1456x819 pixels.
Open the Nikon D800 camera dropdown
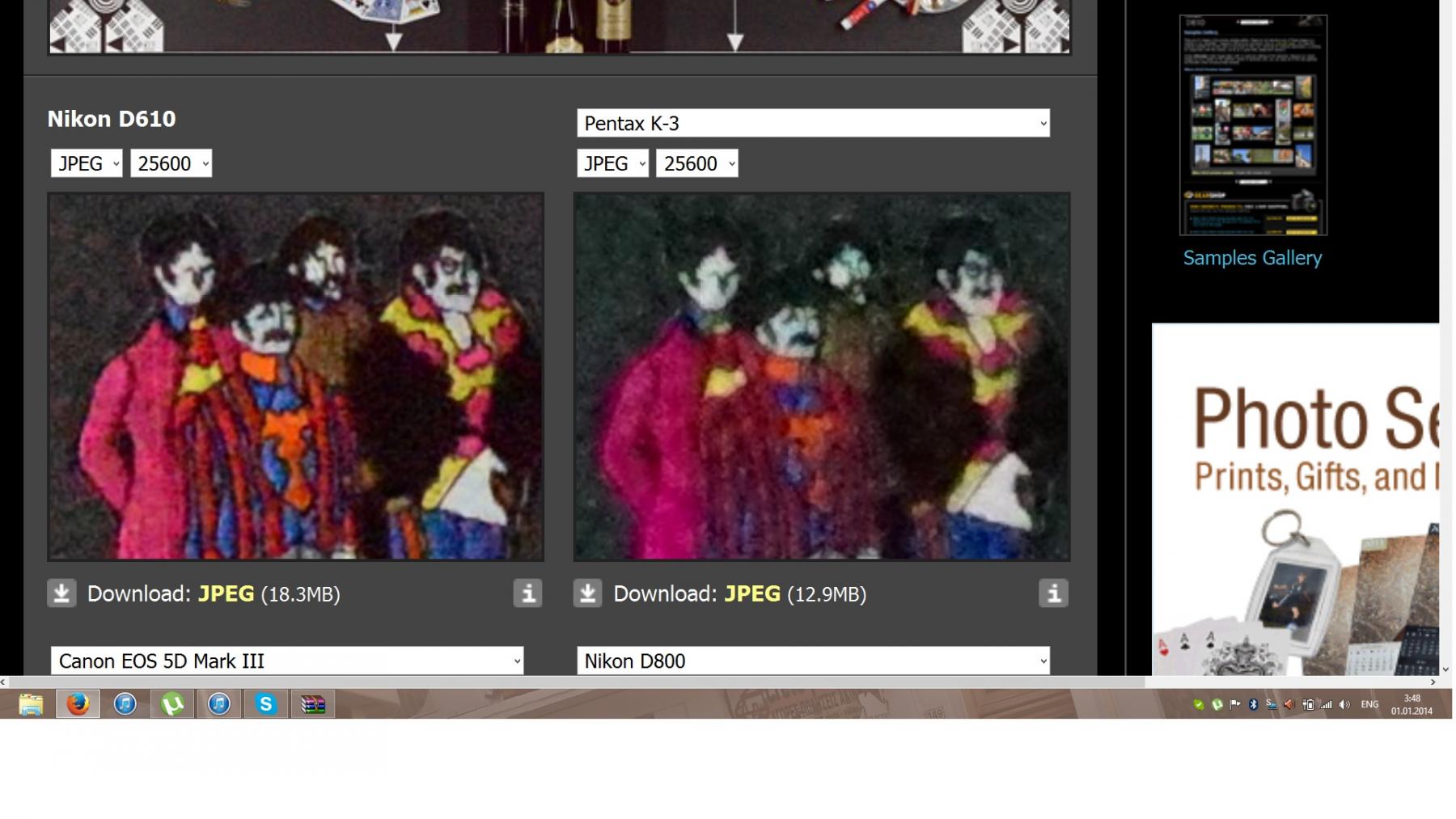(813, 661)
